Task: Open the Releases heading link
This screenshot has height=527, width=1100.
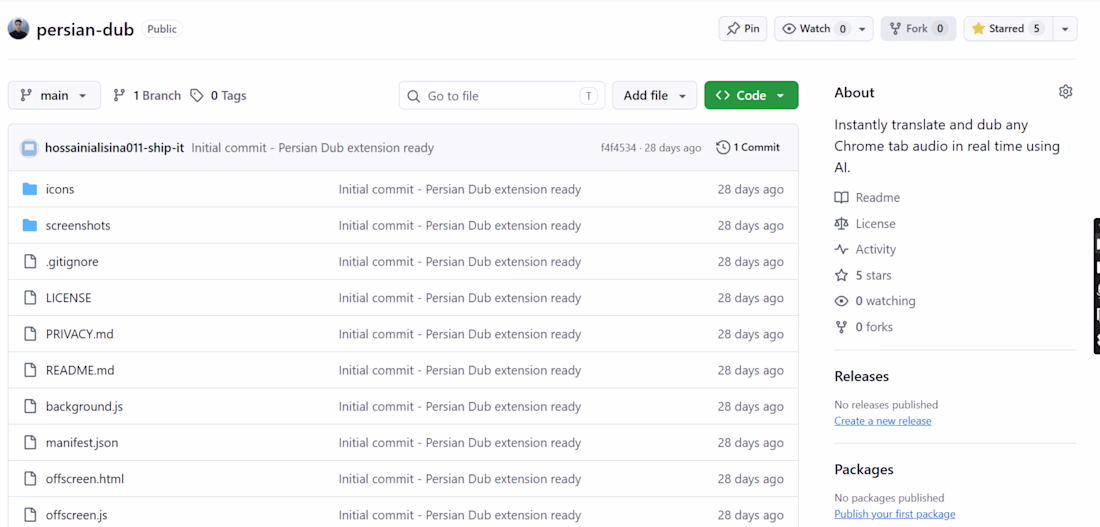Action: coord(861,376)
